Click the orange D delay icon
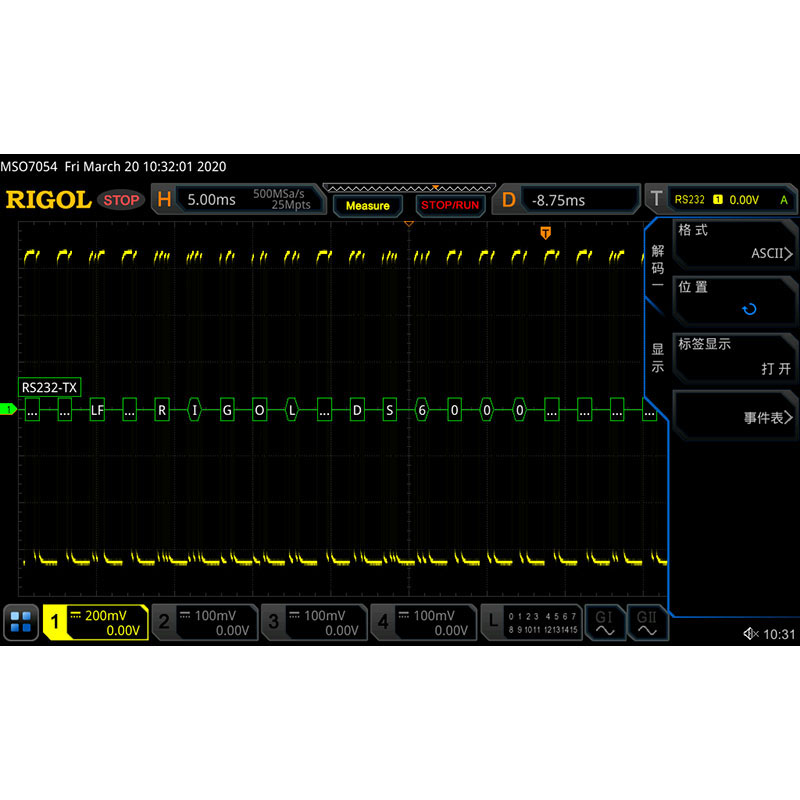The height and width of the screenshot is (800, 800). pyautogui.click(x=508, y=199)
